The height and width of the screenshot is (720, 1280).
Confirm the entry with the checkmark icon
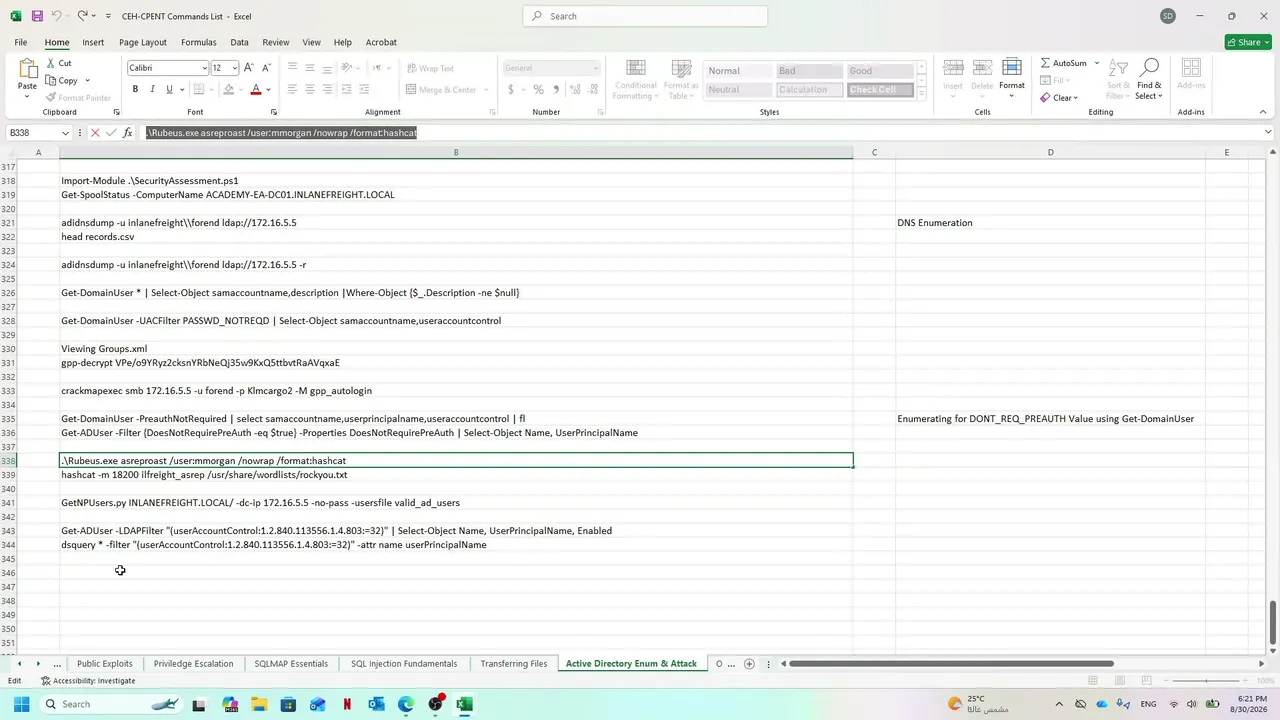point(111,133)
